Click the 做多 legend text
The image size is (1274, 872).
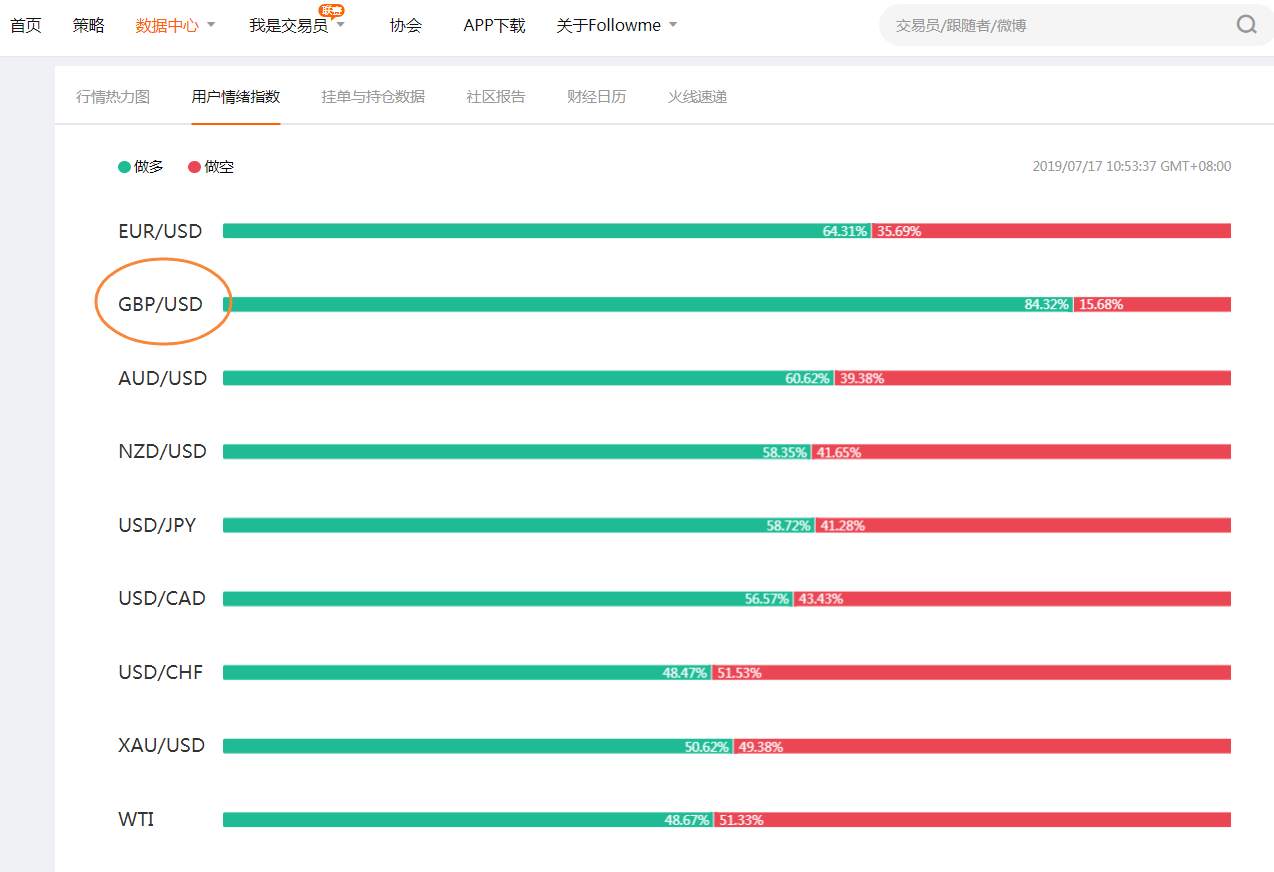(x=149, y=167)
